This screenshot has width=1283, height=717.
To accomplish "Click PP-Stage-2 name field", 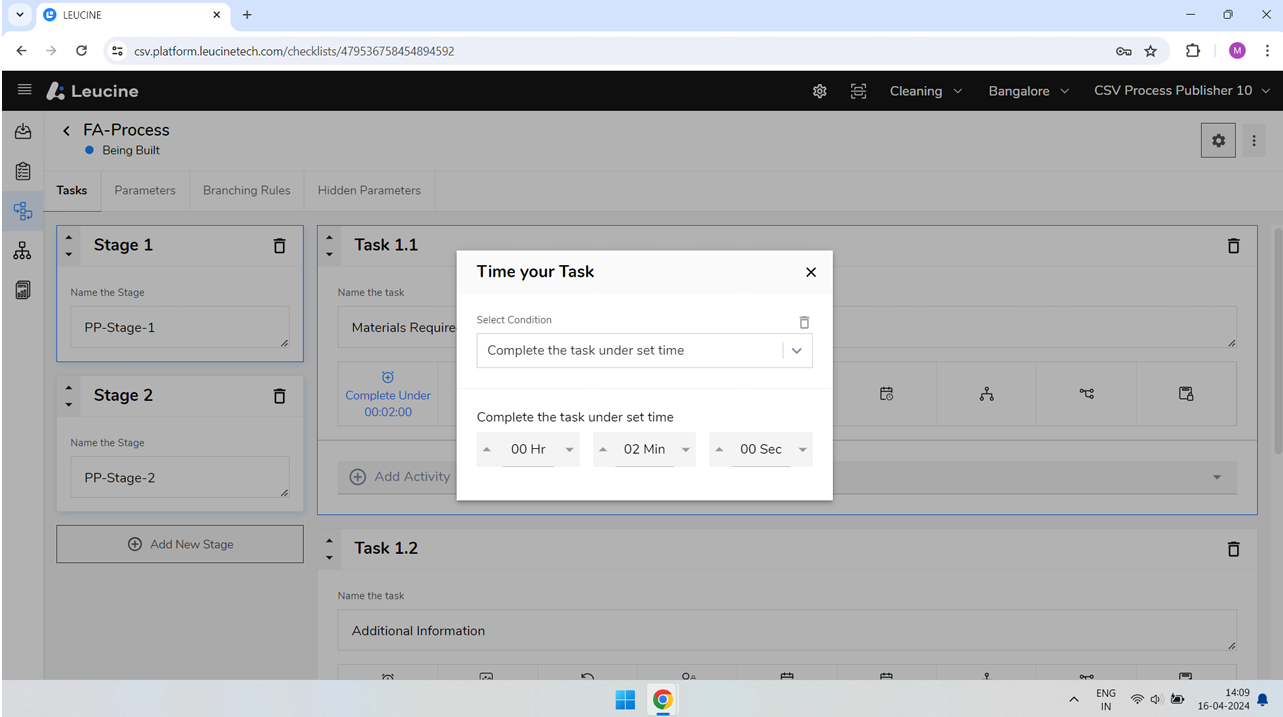I will click(180, 477).
